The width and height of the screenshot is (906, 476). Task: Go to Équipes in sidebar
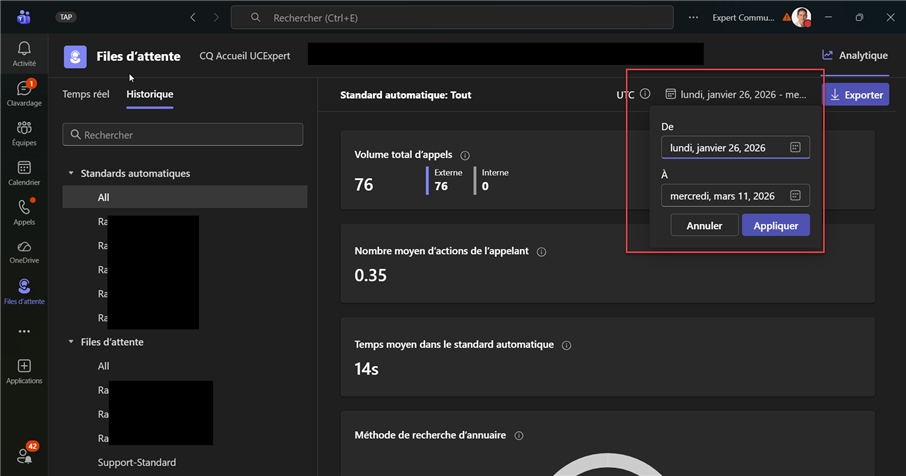(24, 133)
